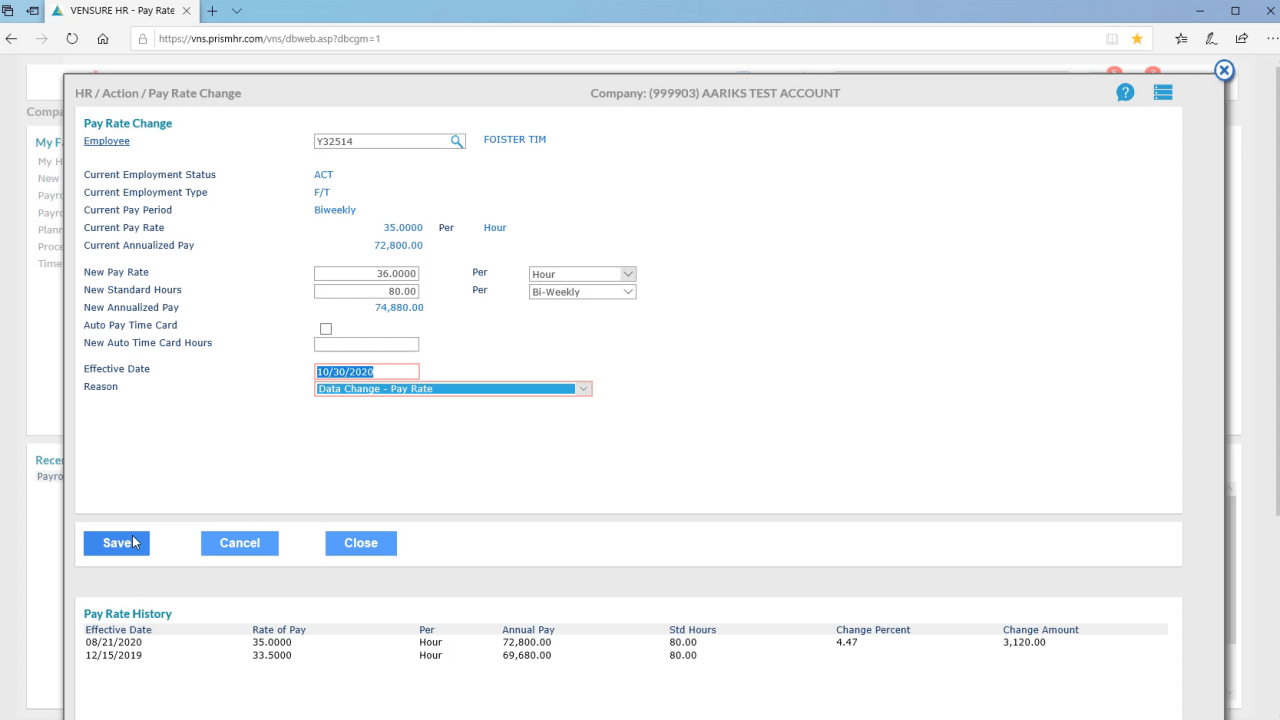The width and height of the screenshot is (1280, 720).
Task: Click the Close button at the bottom
Action: [360, 543]
